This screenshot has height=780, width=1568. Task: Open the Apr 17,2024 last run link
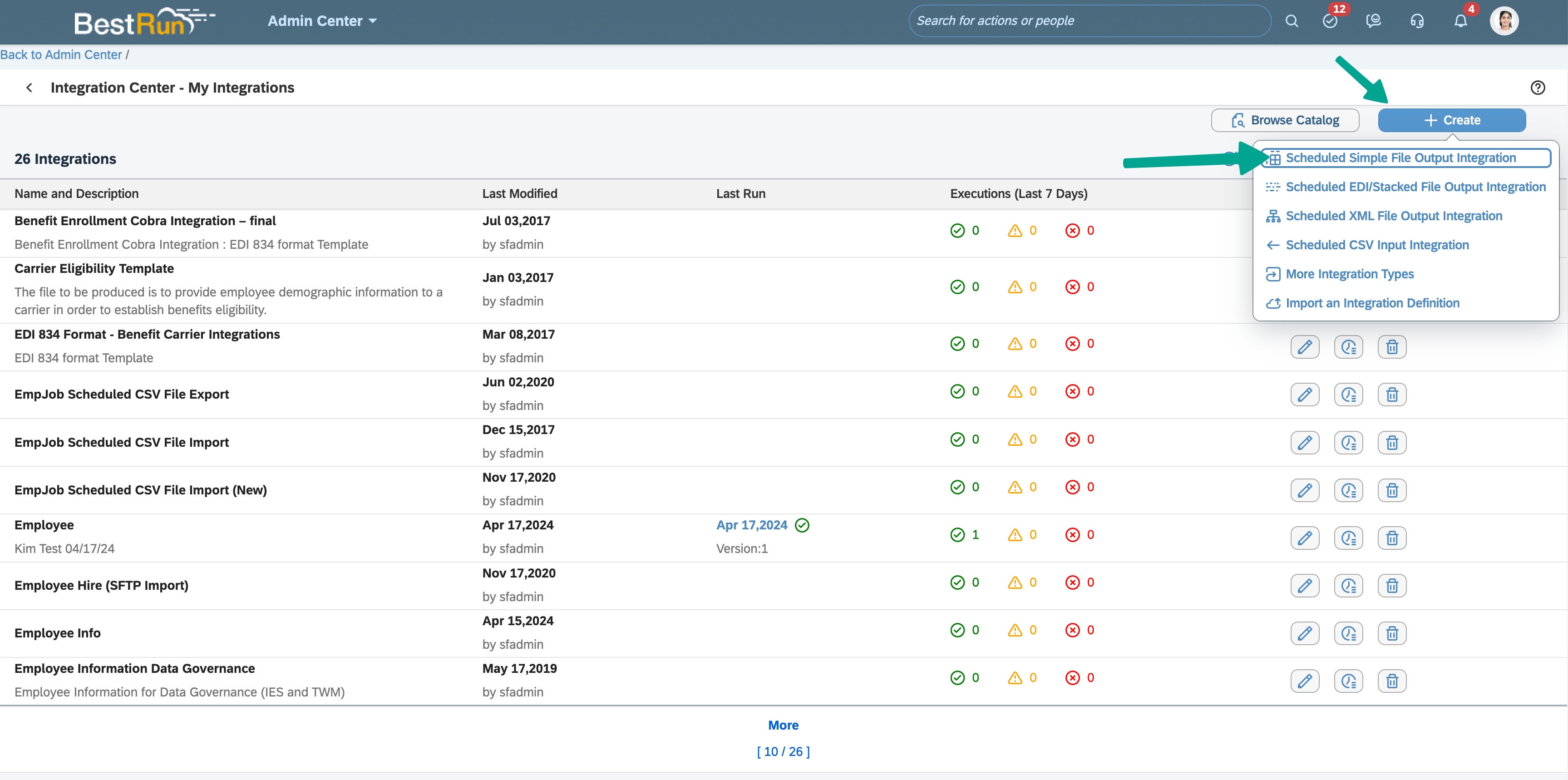[x=752, y=525]
